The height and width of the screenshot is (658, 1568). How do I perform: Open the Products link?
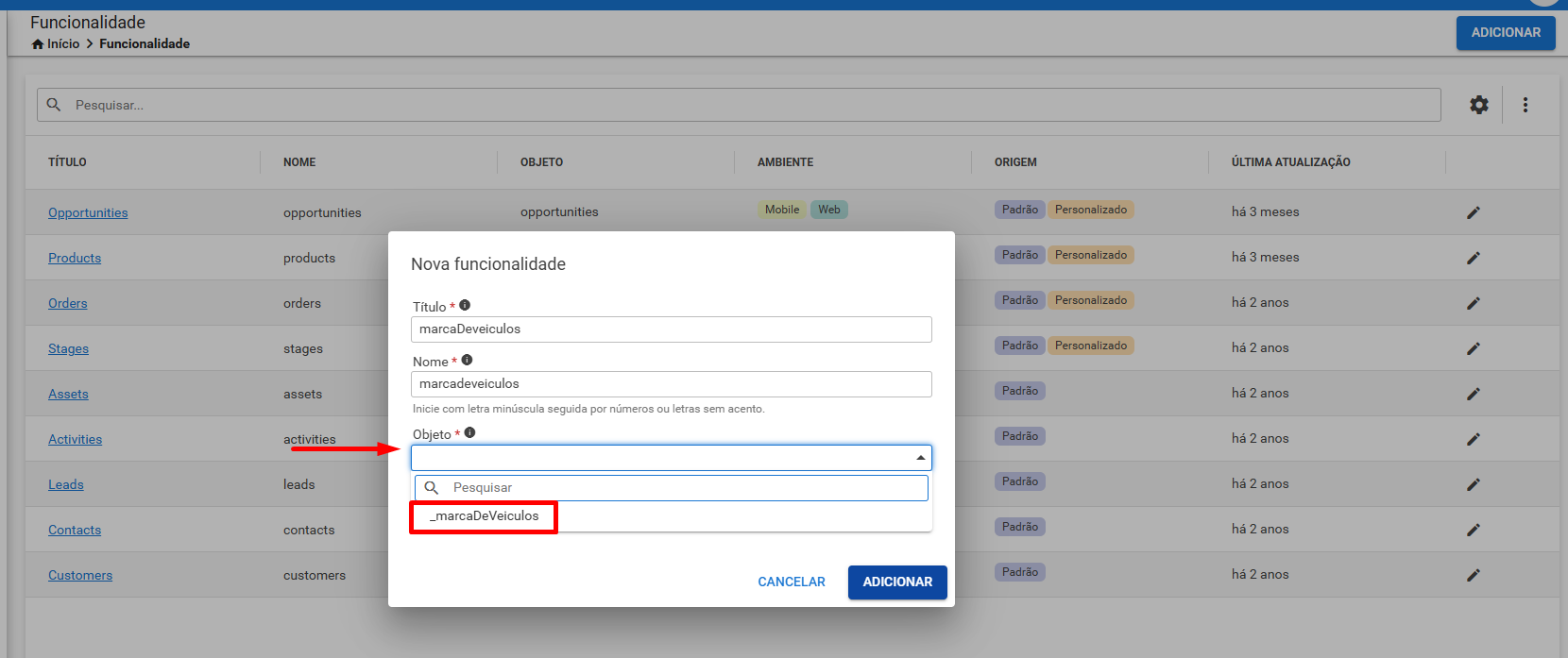75,258
